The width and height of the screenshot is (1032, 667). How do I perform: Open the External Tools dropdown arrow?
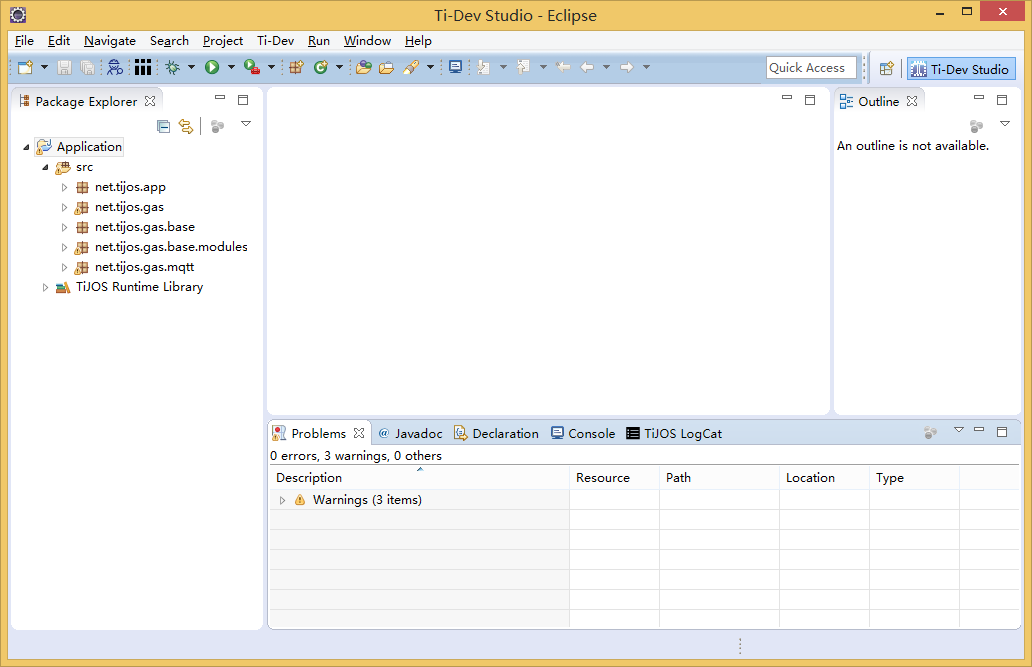(271, 67)
